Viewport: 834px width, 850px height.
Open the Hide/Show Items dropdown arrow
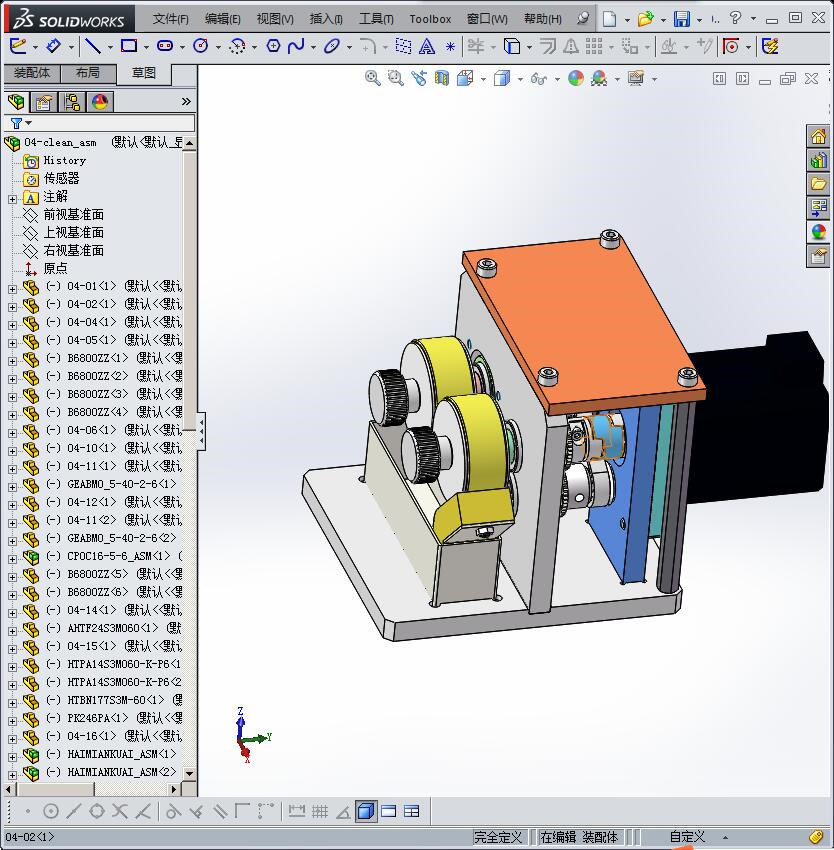pos(557,79)
